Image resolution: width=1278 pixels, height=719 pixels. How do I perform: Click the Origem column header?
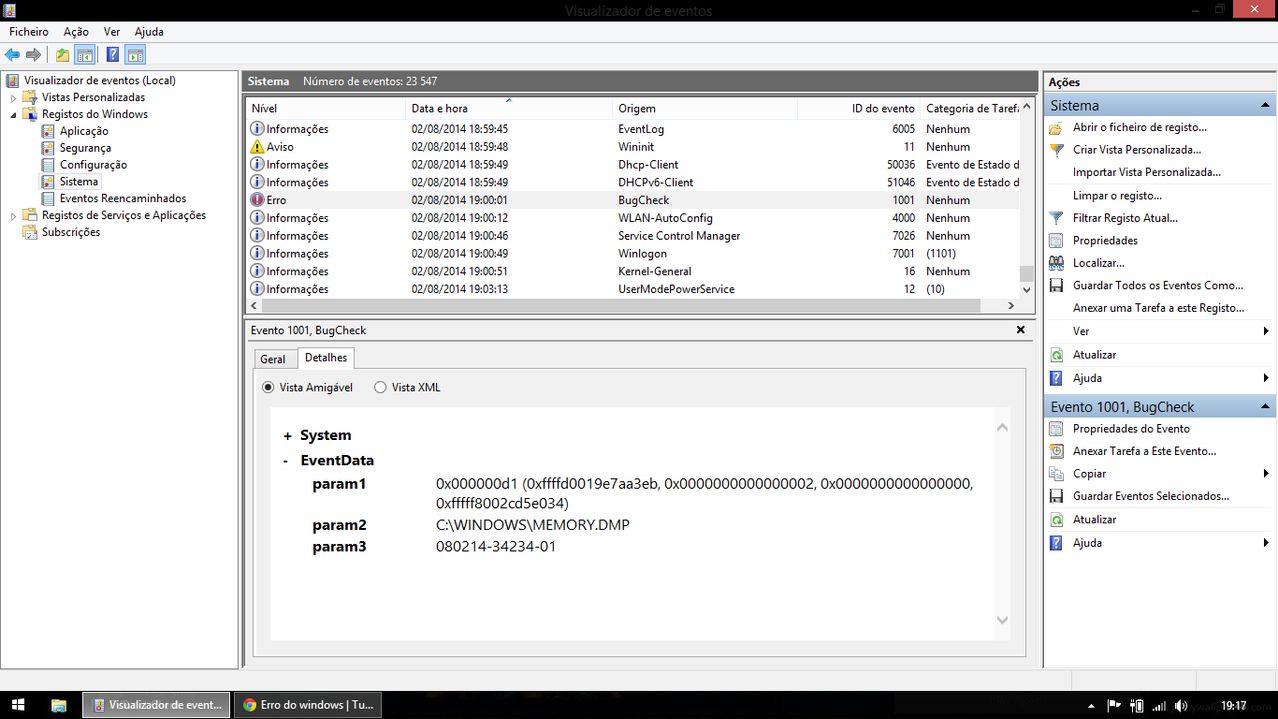[x=705, y=108]
